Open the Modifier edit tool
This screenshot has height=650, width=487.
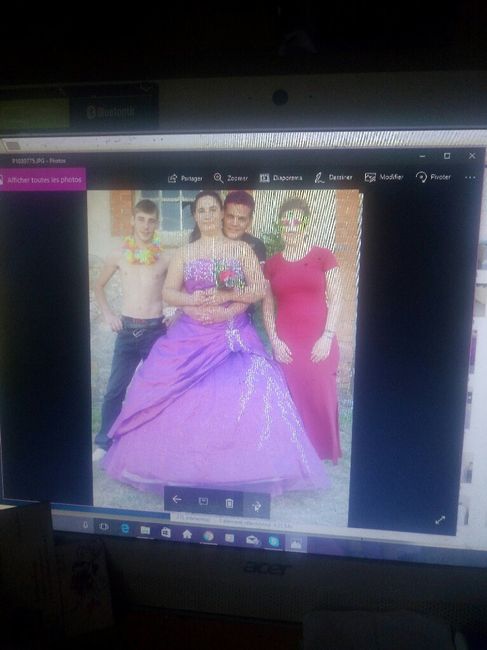[x=384, y=177]
